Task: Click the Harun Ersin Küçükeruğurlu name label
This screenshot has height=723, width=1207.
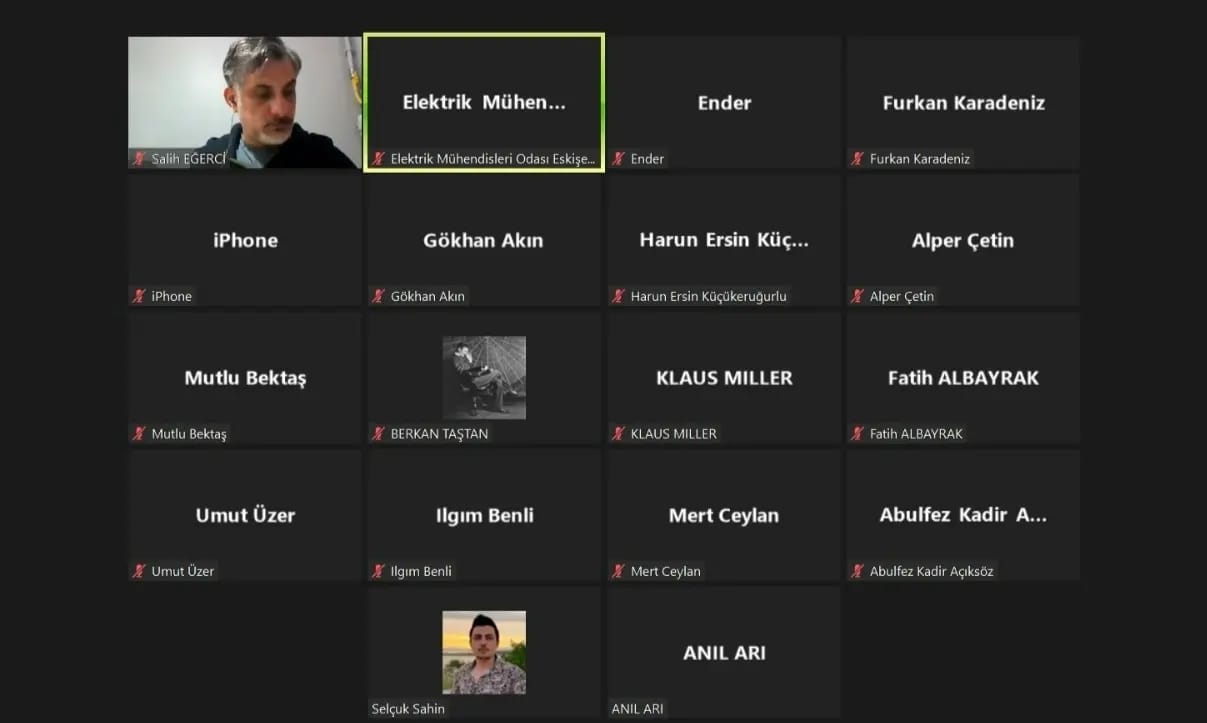Action: click(709, 296)
